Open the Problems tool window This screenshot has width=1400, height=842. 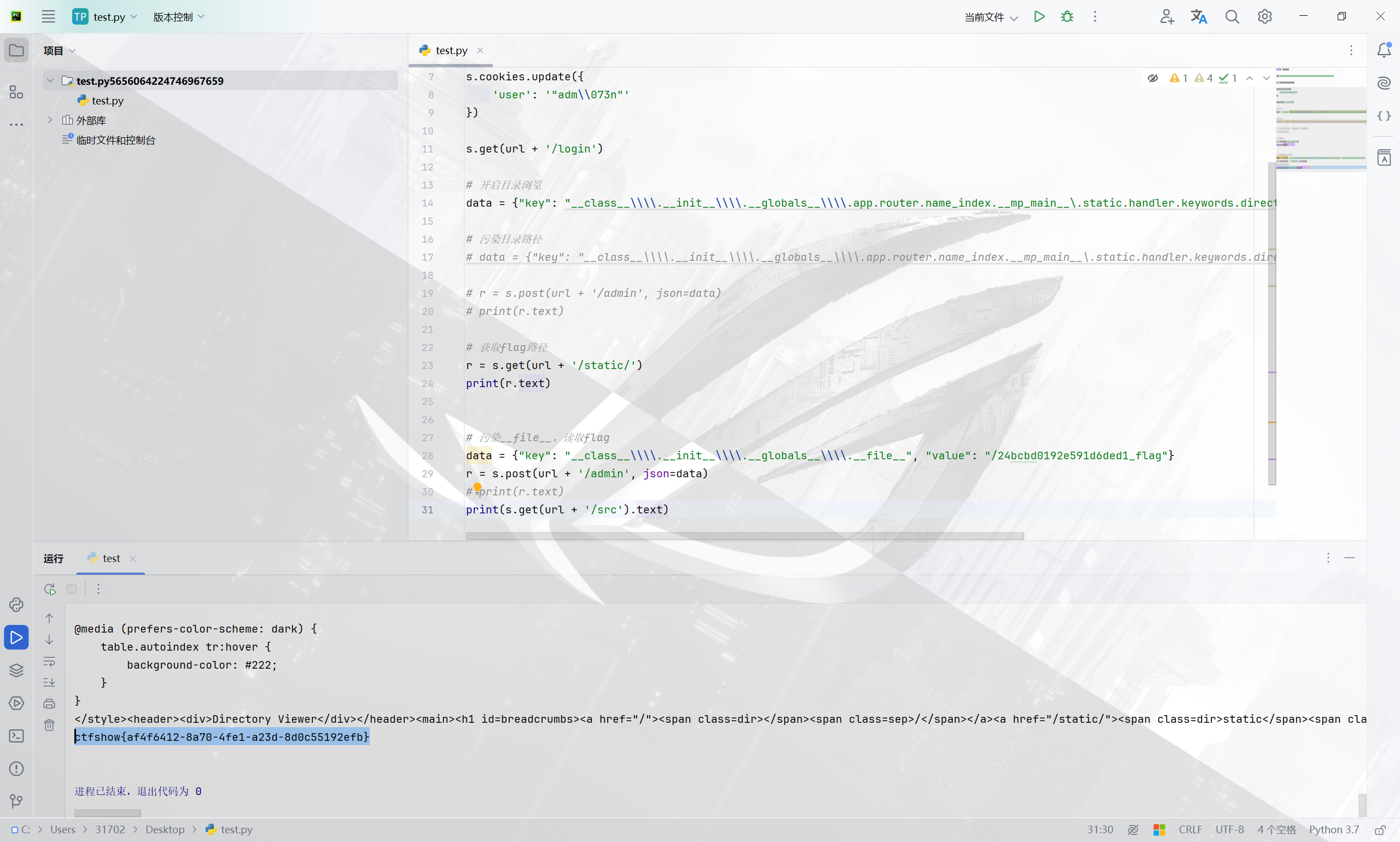point(16,769)
